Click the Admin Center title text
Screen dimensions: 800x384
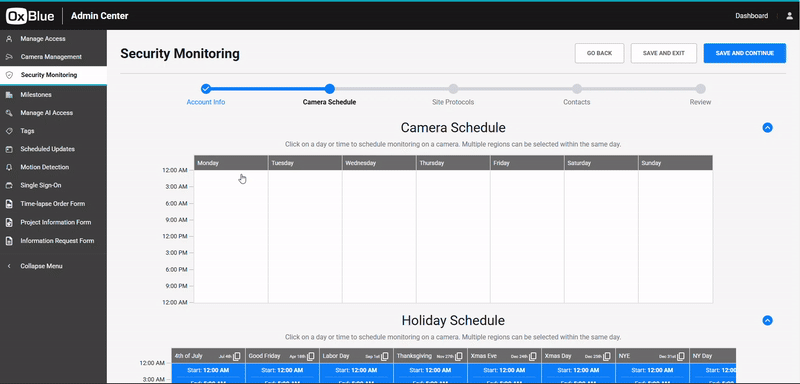tap(99, 16)
